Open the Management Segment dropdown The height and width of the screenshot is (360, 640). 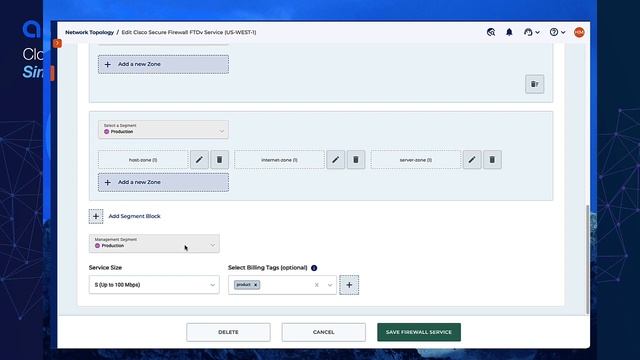point(154,243)
